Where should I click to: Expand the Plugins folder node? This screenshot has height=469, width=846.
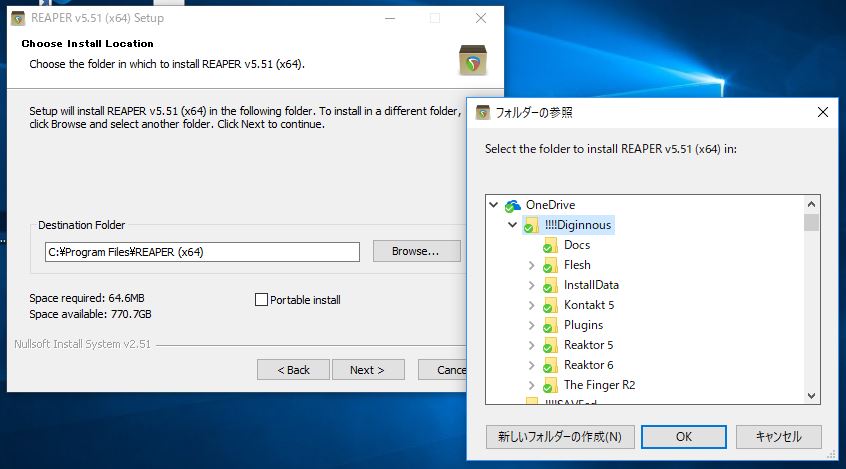(531, 325)
